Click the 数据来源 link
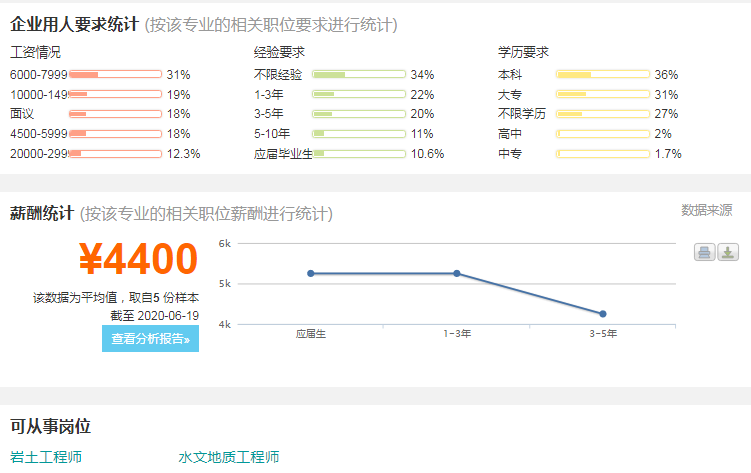Viewport: 751px width, 473px height. pos(706,210)
